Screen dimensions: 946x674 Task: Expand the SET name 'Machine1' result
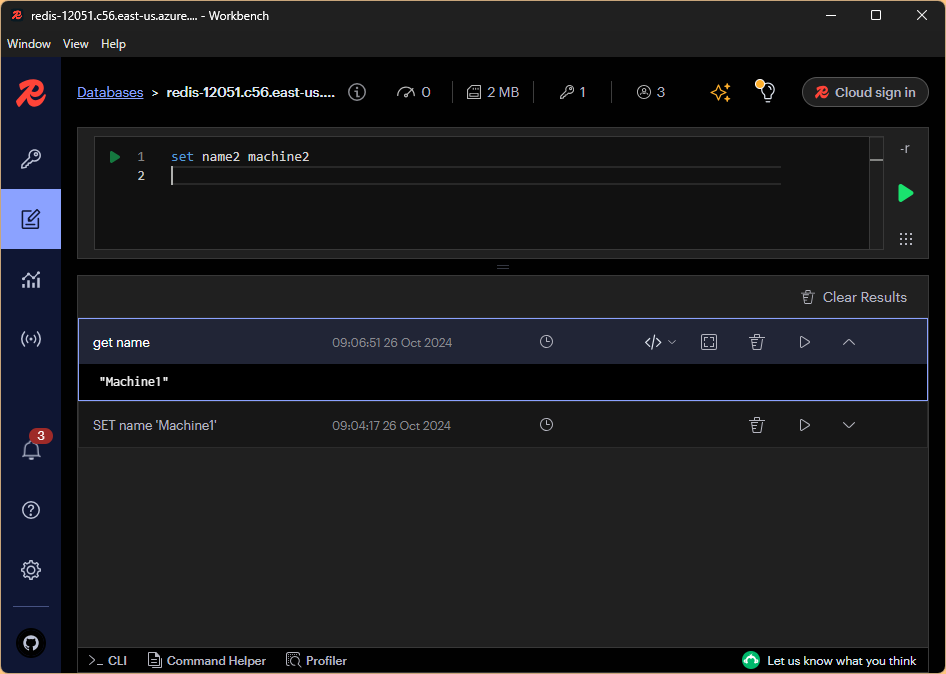[849, 425]
